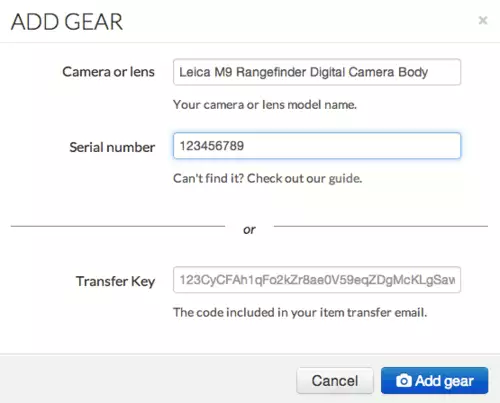This screenshot has width=500, height=403.
Task: Click the divider line right of "or"
Action: coord(381,226)
